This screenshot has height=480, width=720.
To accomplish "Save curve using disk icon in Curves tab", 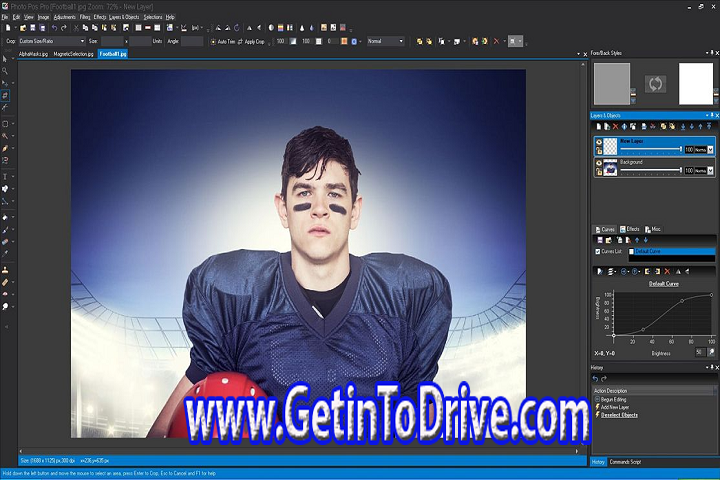I will pyautogui.click(x=600, y=240).
